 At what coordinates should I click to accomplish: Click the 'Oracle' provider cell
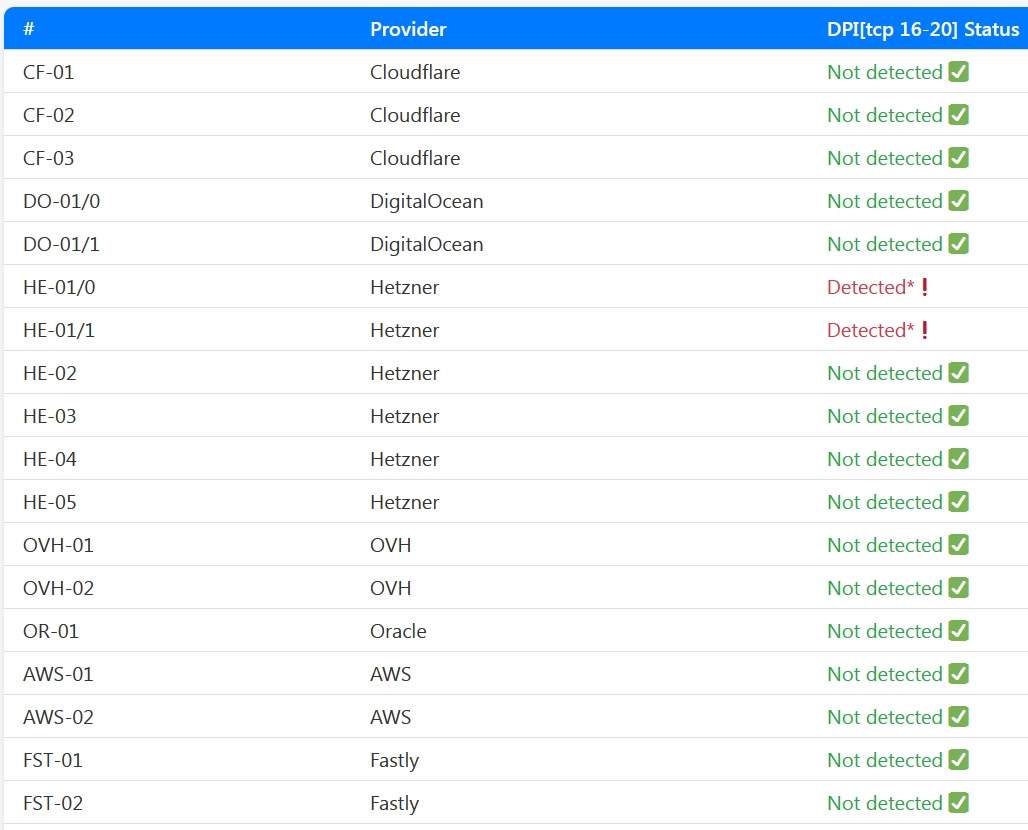tap(398, 631)
